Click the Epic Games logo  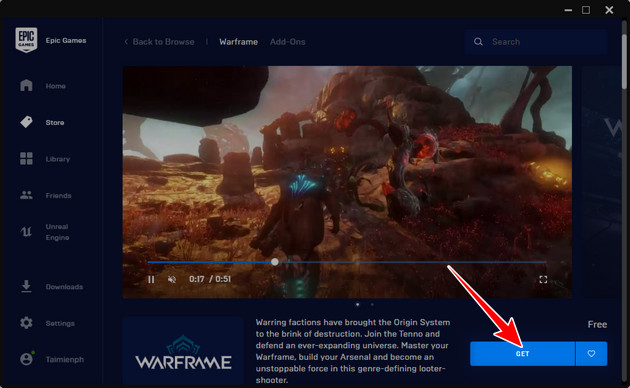(x=27, y=40)
